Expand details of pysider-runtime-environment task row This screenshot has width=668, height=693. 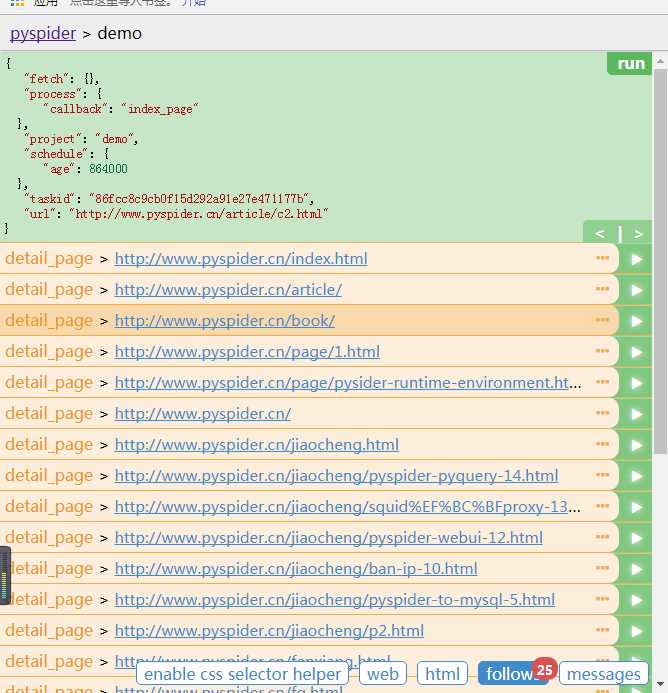[602, 381]
